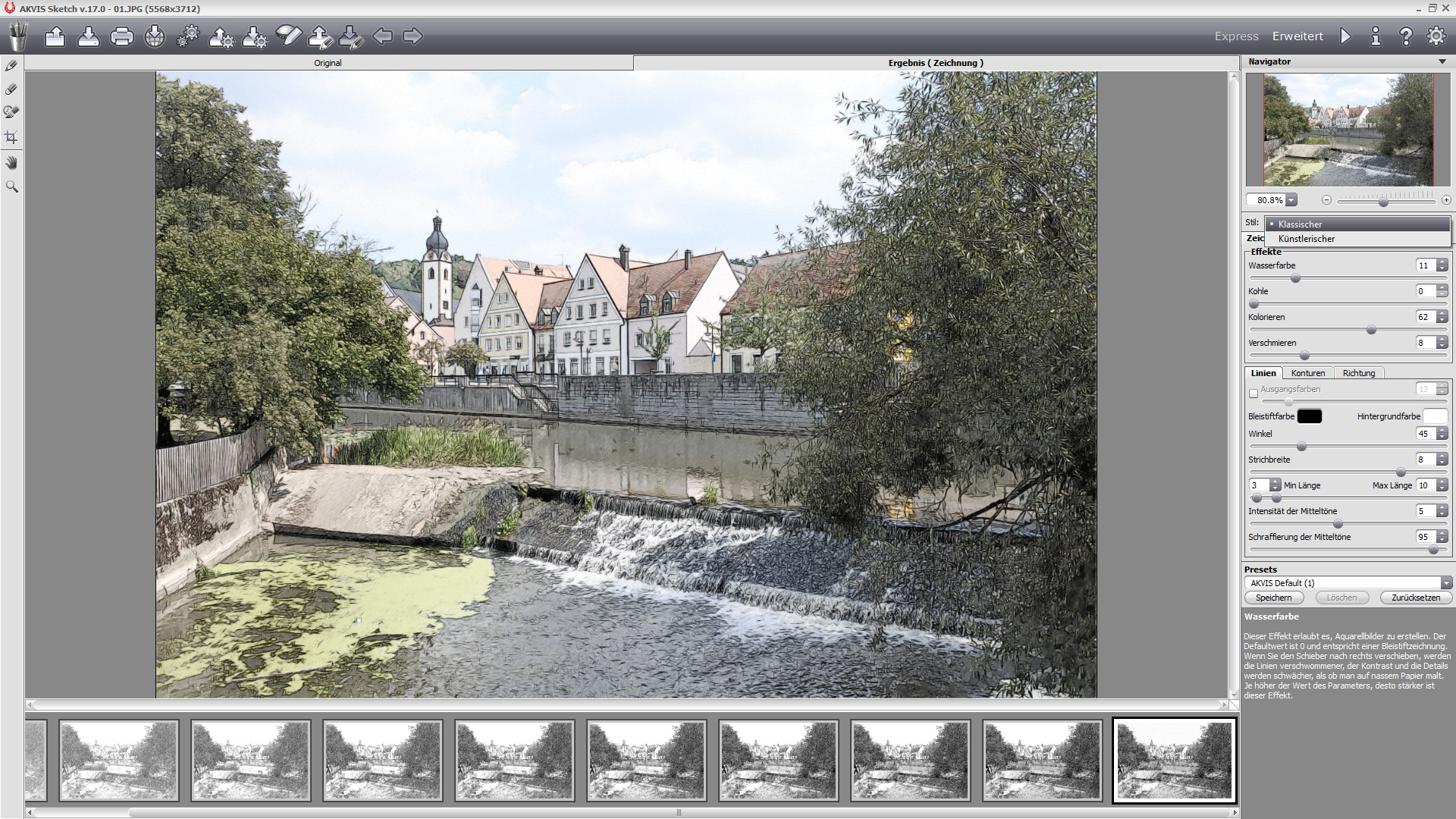Open the black Bleistiftfarbe color swatch
This screenshot has height=819, width=1456.
[1310, 416]
